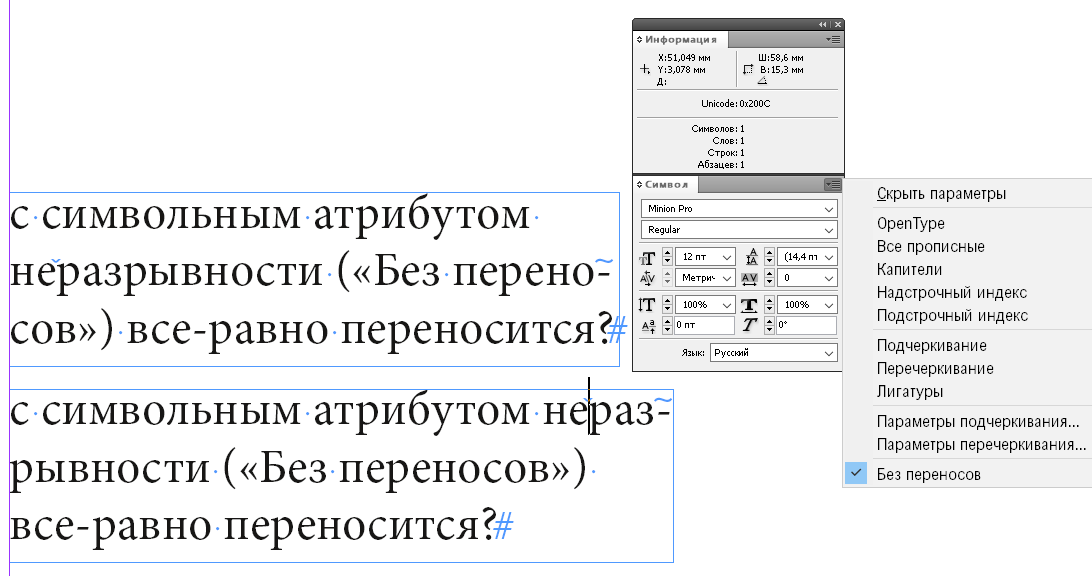Click the kerning icon

tap(647, 279)
